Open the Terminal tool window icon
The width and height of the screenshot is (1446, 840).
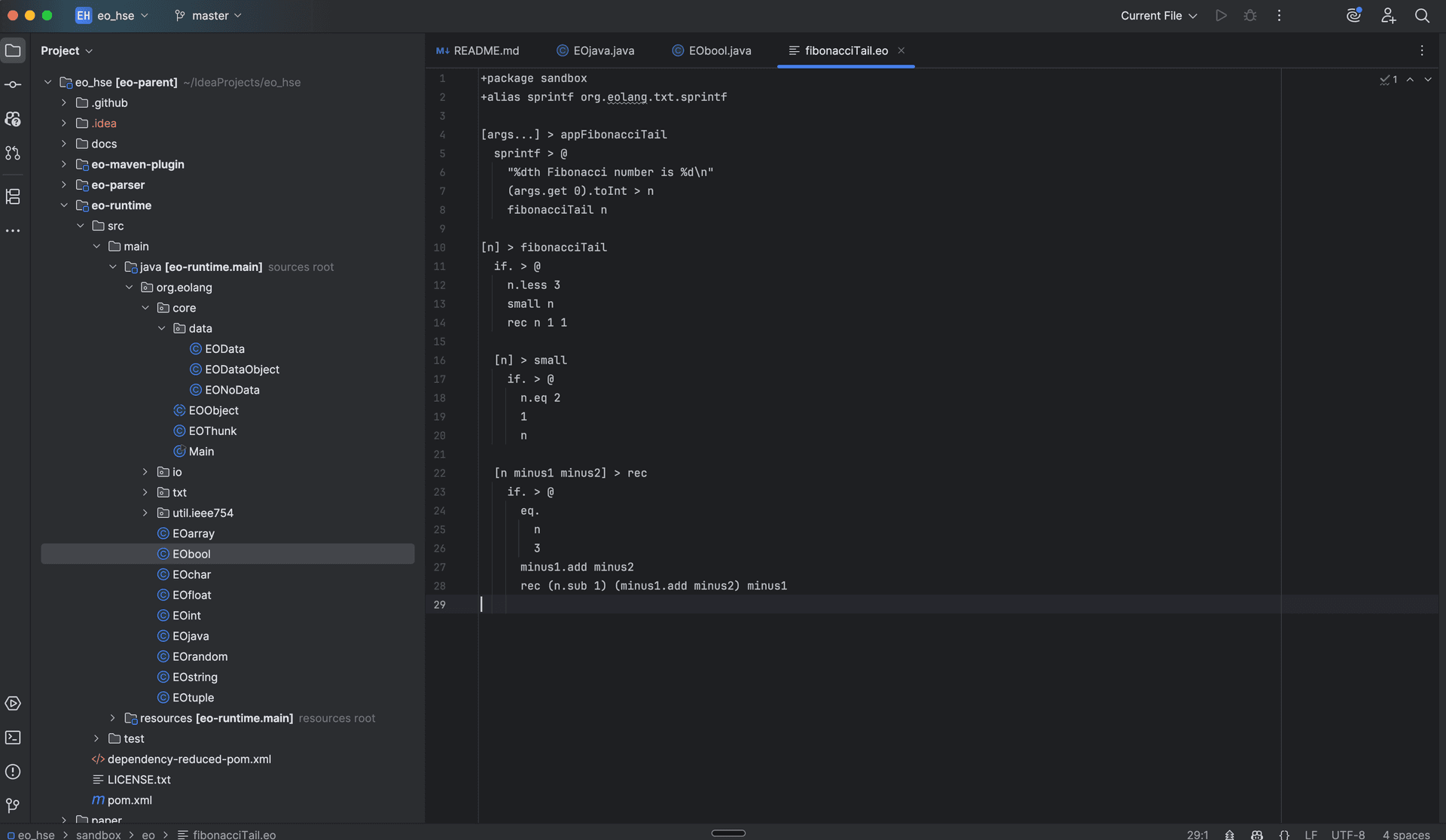(x=13, y=738)
